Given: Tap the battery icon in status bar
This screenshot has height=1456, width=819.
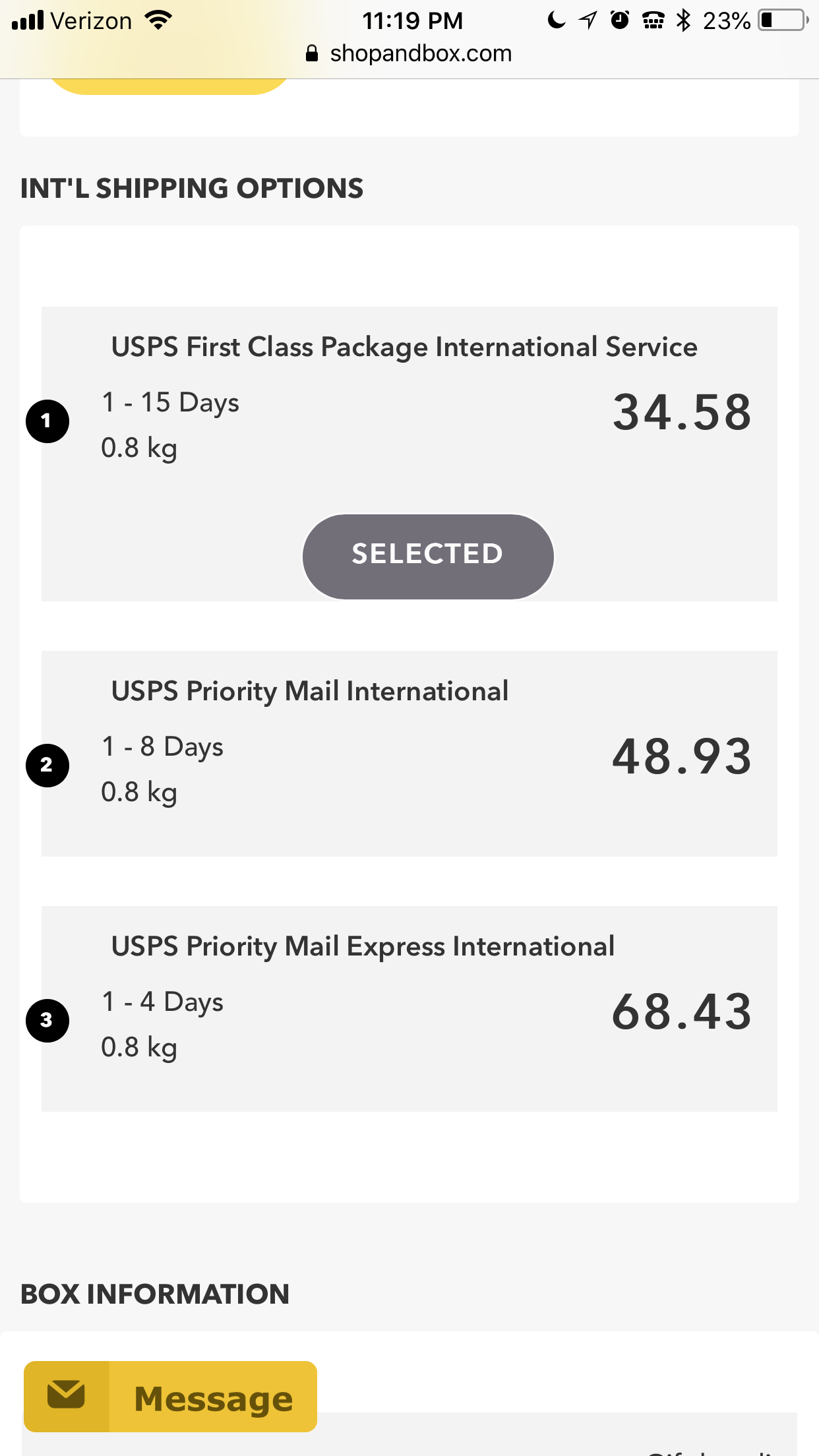Looking at the screenshot, I should 783,20.
